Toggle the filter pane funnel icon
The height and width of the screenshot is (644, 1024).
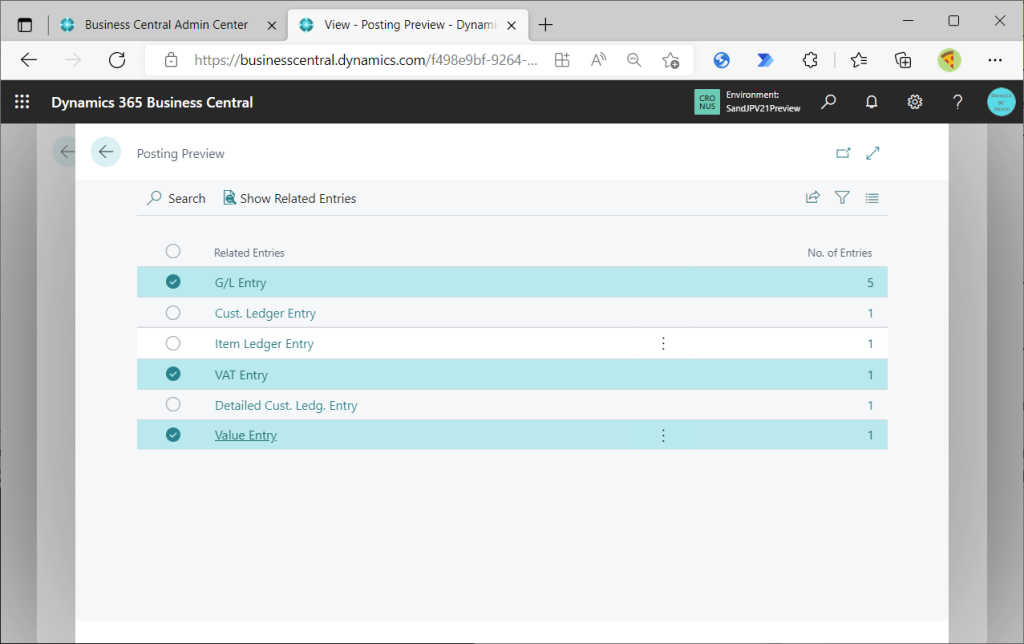click(x=842, y=198)
